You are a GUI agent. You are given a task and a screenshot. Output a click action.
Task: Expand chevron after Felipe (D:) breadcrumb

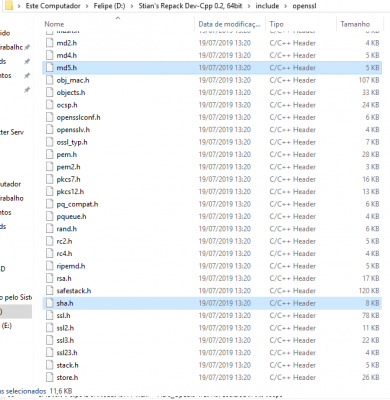pos(132,6)
